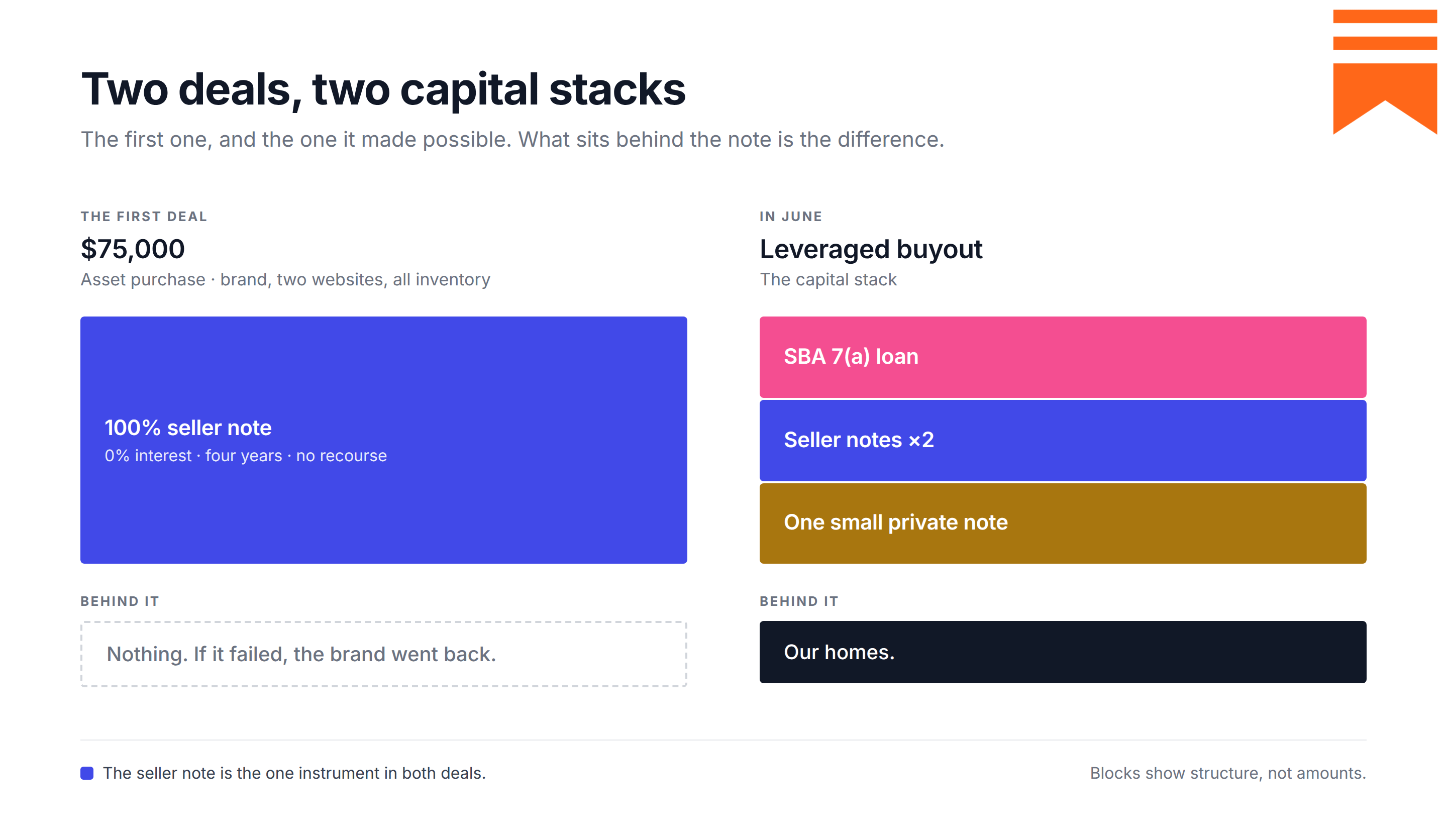Click the Leveraged buyout heading
This screenshot has height=840, width=1447.
tap(871, 249)
